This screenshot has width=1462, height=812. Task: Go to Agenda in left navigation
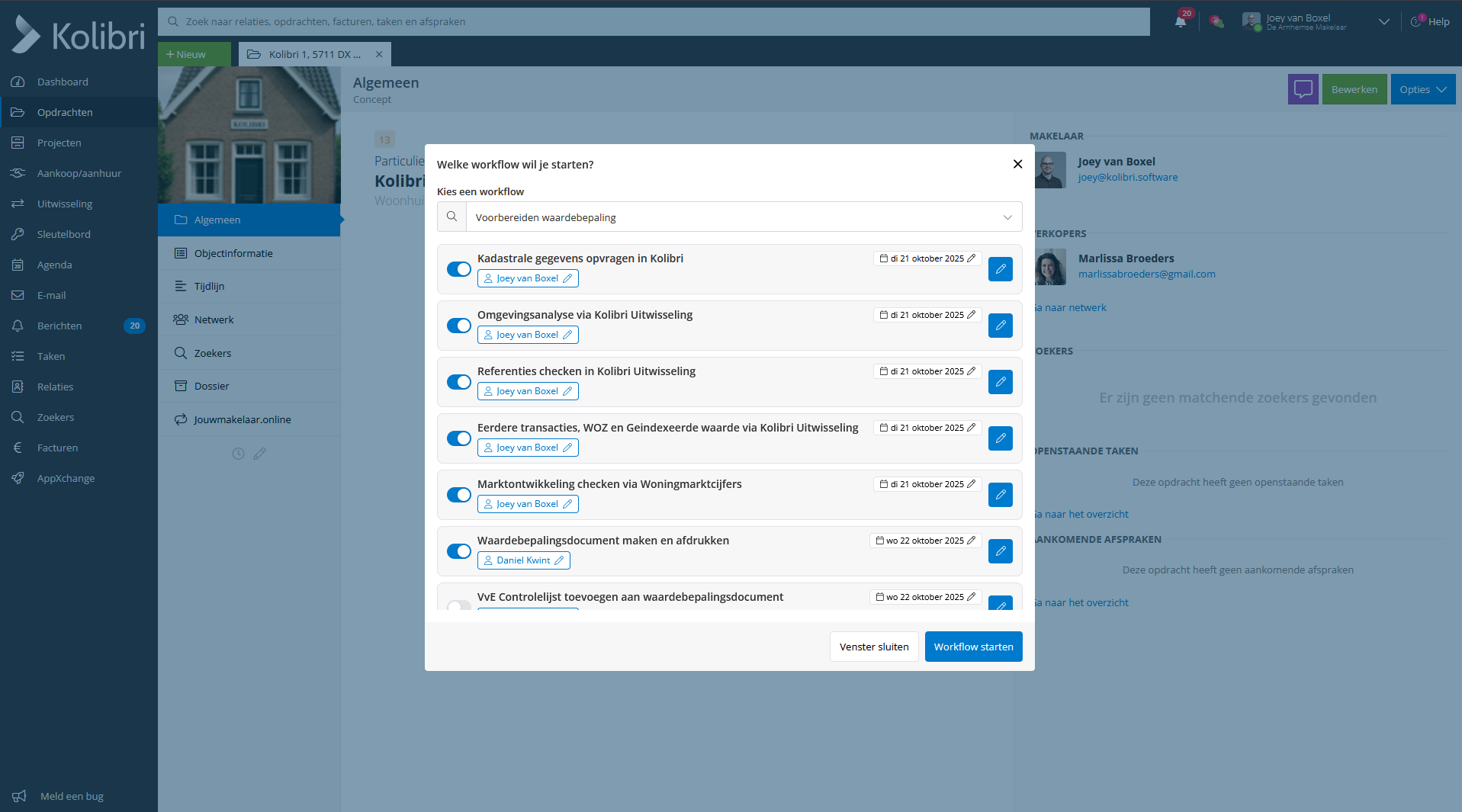coord(55,265)
